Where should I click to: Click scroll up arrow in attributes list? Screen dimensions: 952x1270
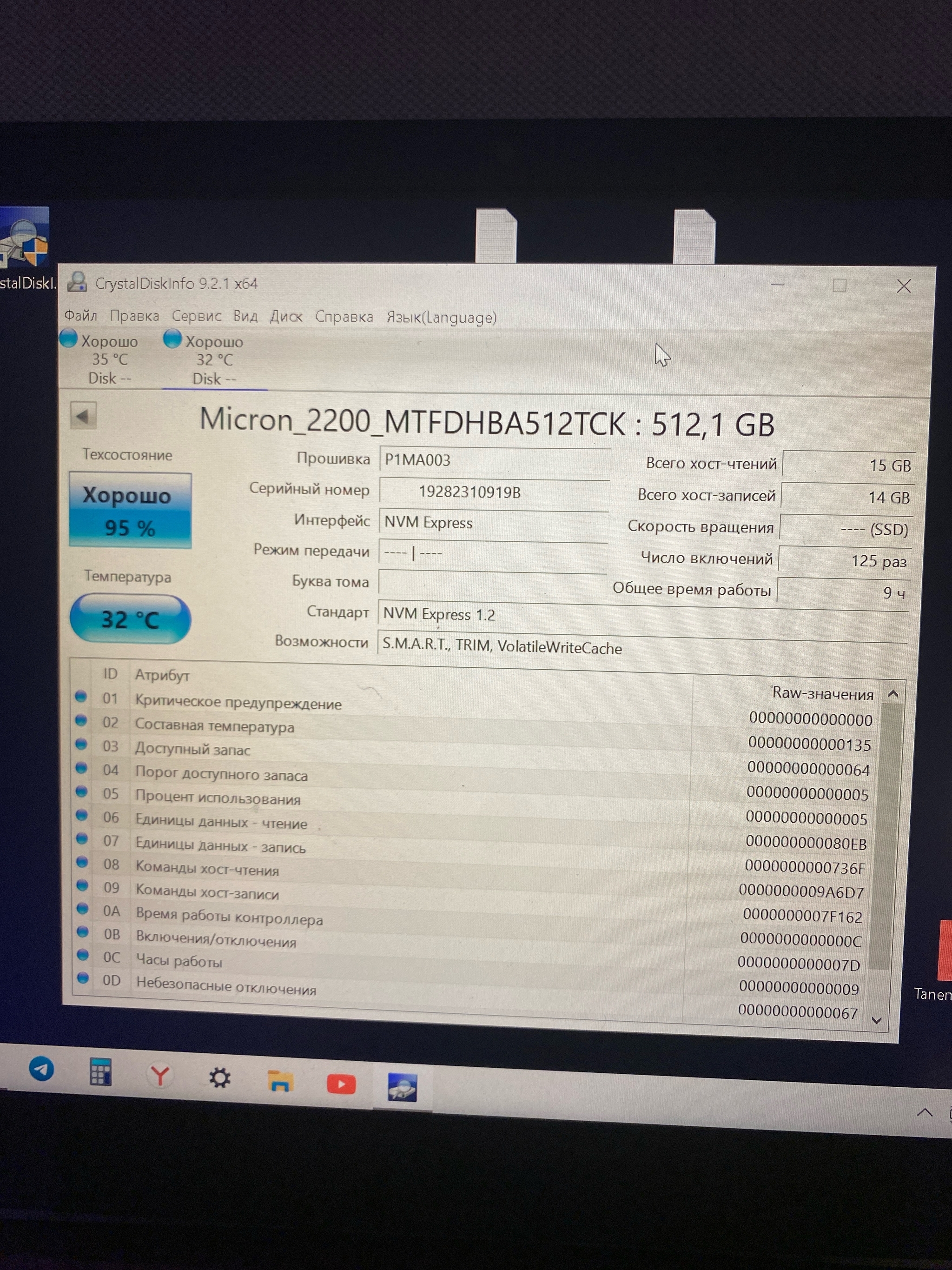click(x=892, y=693)
